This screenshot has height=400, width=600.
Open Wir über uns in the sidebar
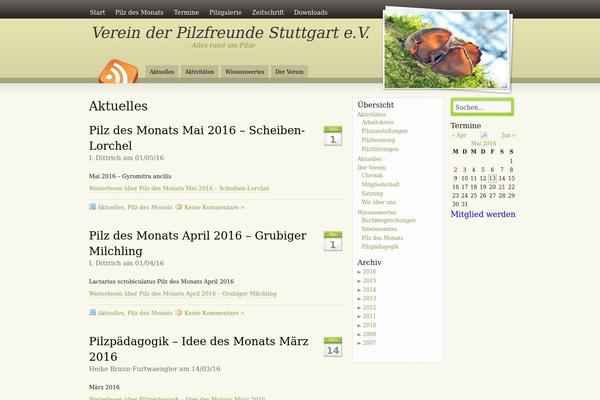(378, 202)
